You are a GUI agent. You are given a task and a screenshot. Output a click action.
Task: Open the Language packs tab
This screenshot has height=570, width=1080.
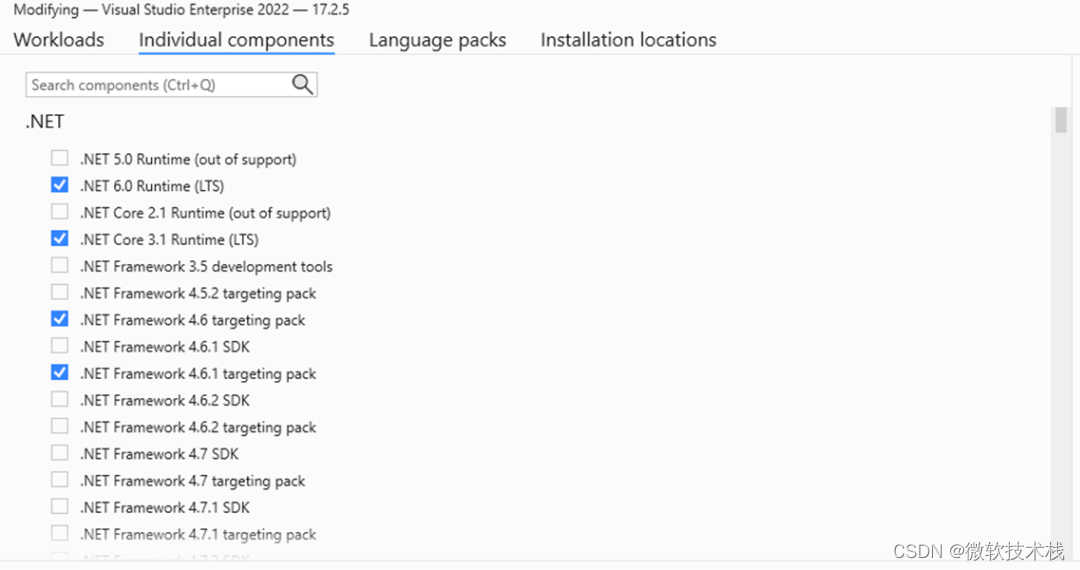[437, 40]
